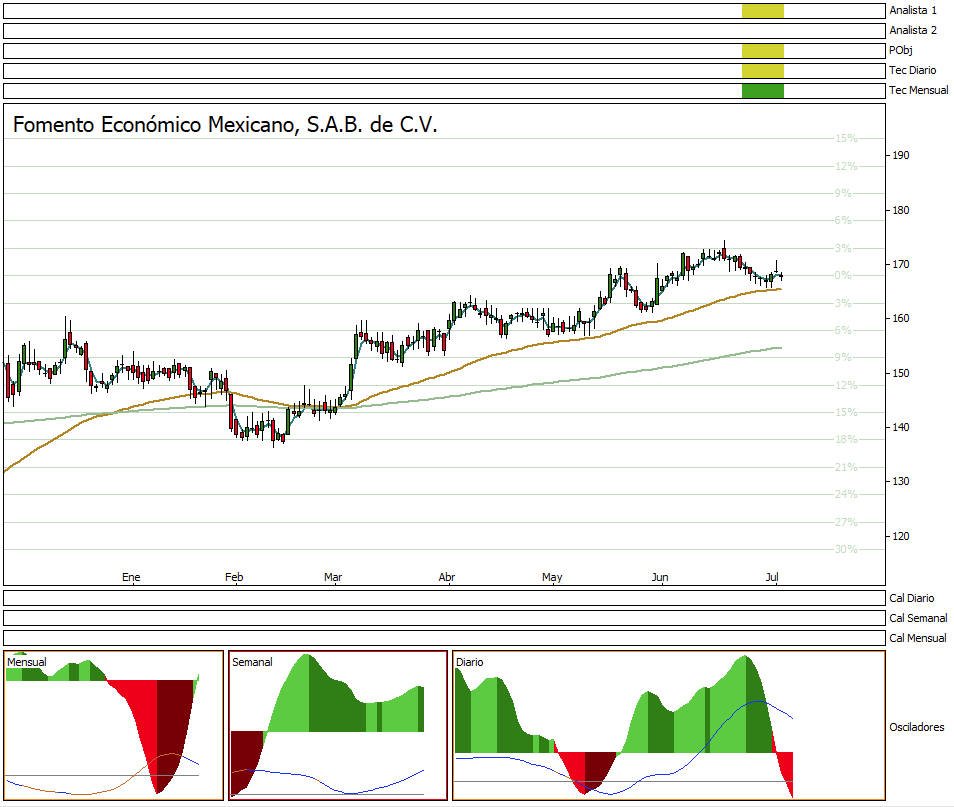Click the 30% level label
This screenshot has width=954, height=807.
click(x=846, y=549)
